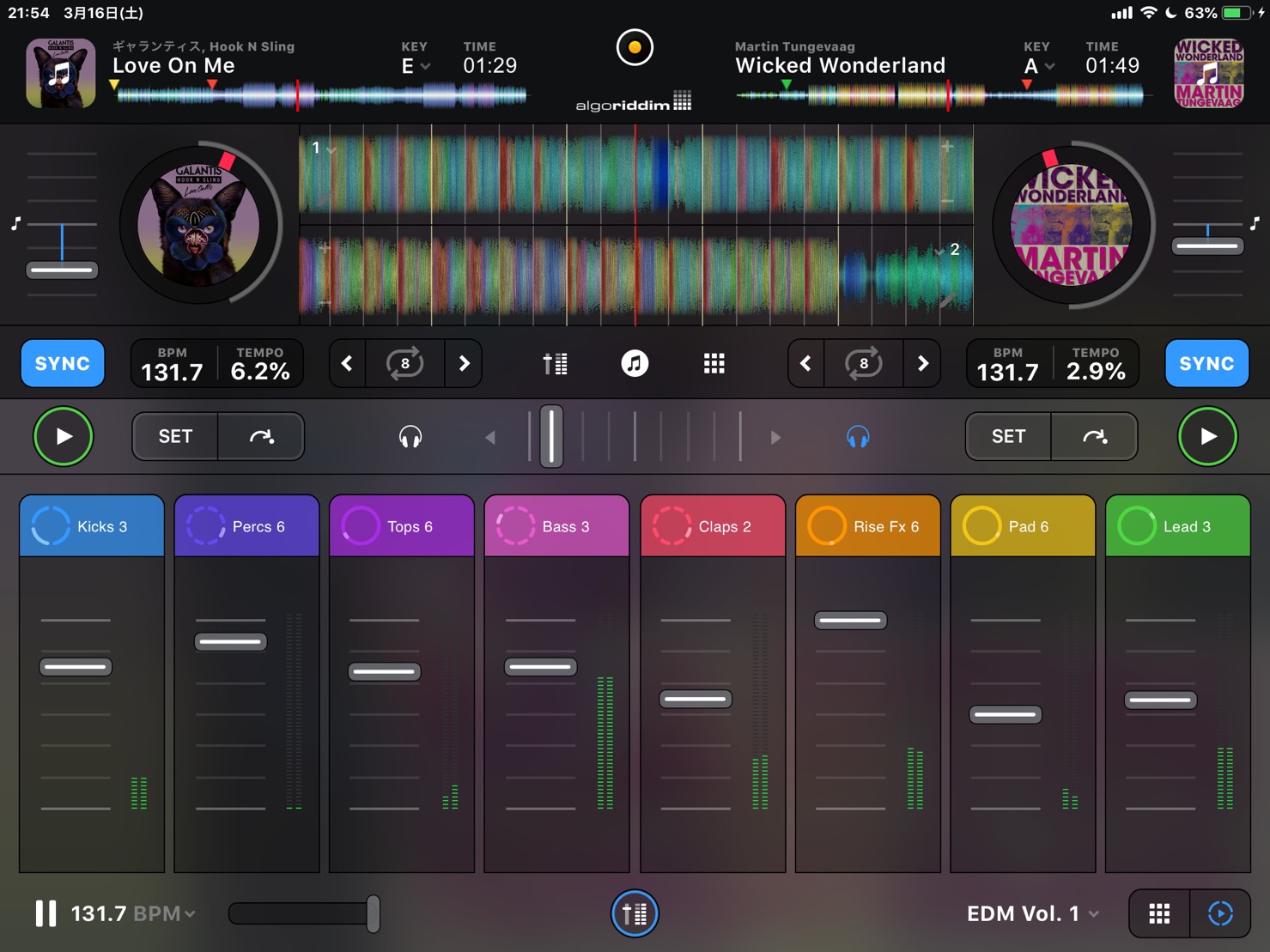Click SET cue on left deck

coord(175,436)
